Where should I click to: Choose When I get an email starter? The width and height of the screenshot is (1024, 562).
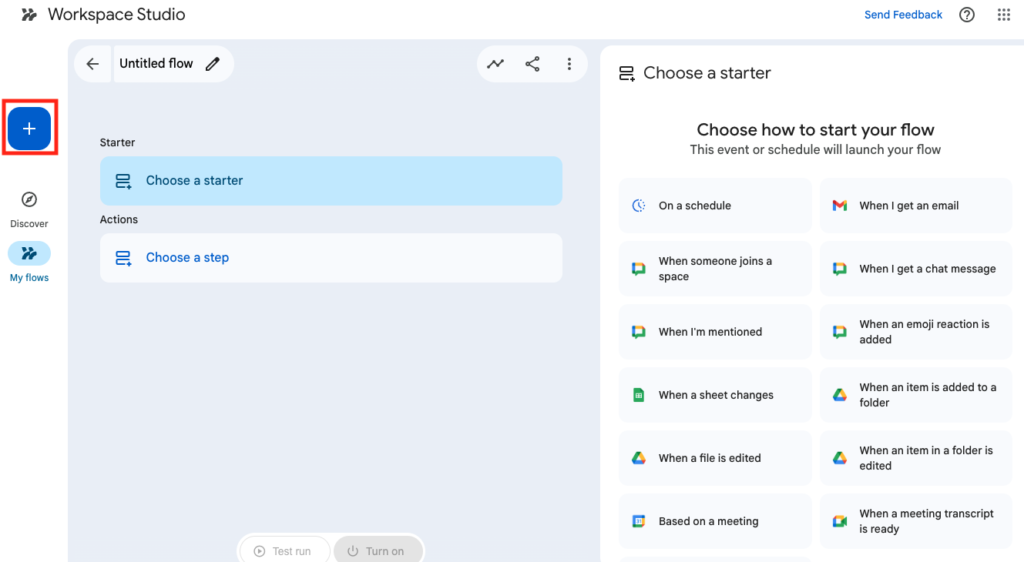(x=915, y=206)
